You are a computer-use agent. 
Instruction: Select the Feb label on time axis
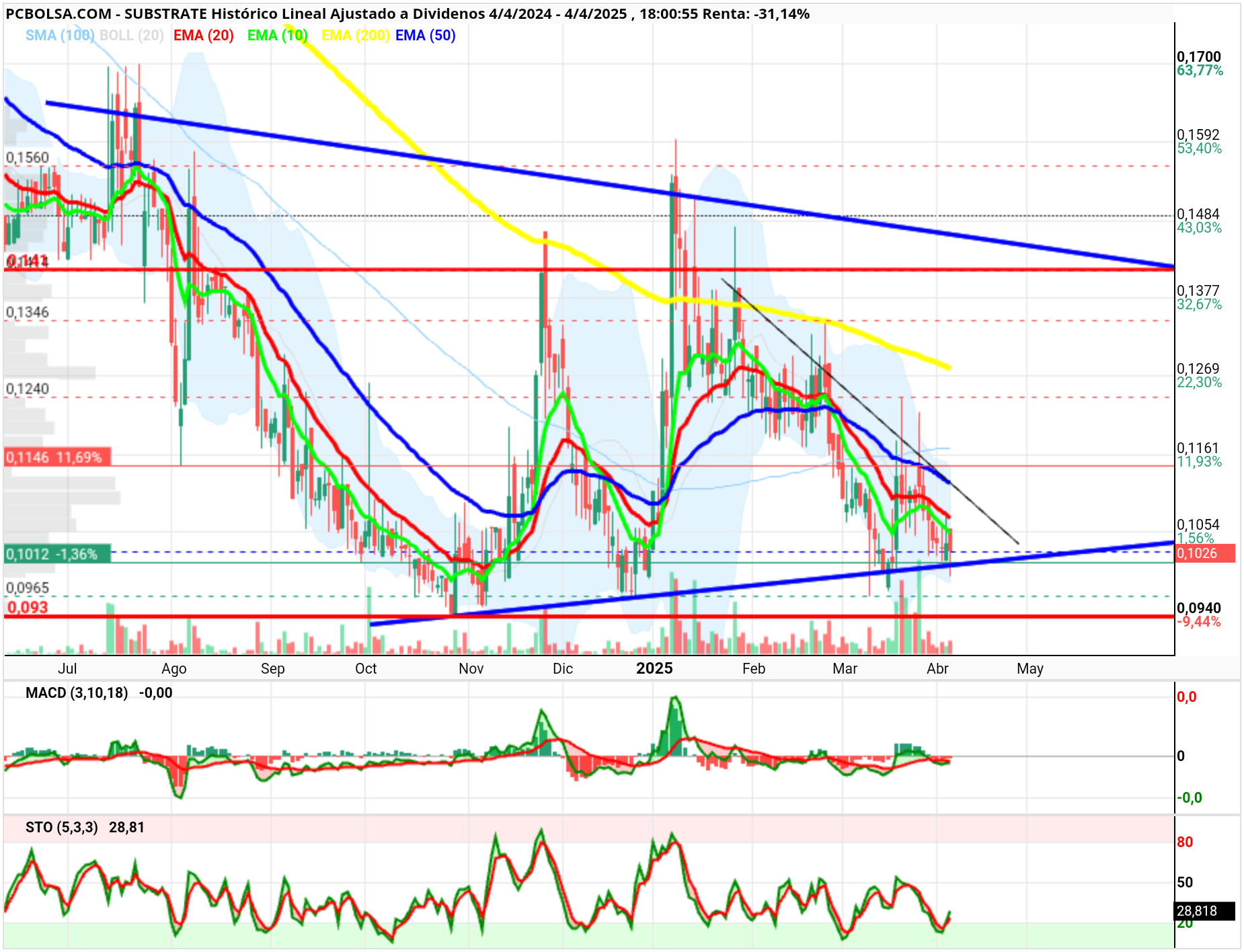click(x=754, y=669)
